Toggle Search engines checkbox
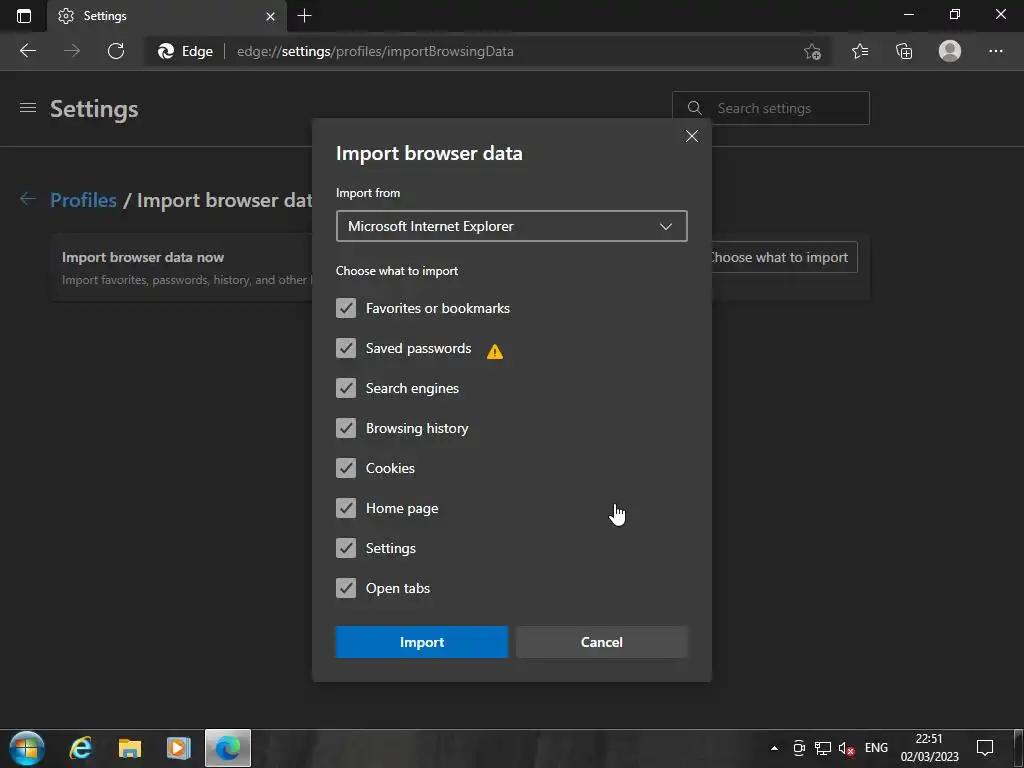 (x=346, y=388)
